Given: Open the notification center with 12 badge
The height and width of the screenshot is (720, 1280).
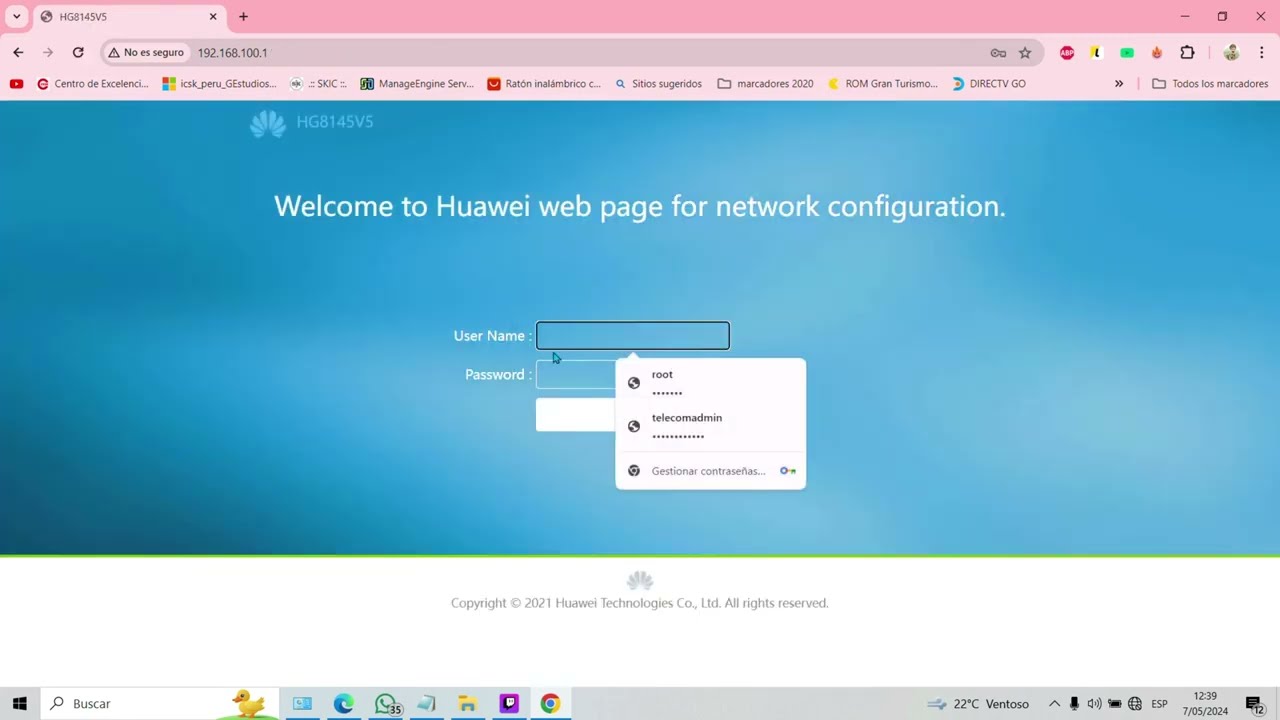Looking at the screenshot, I should tap(1255, 705).
